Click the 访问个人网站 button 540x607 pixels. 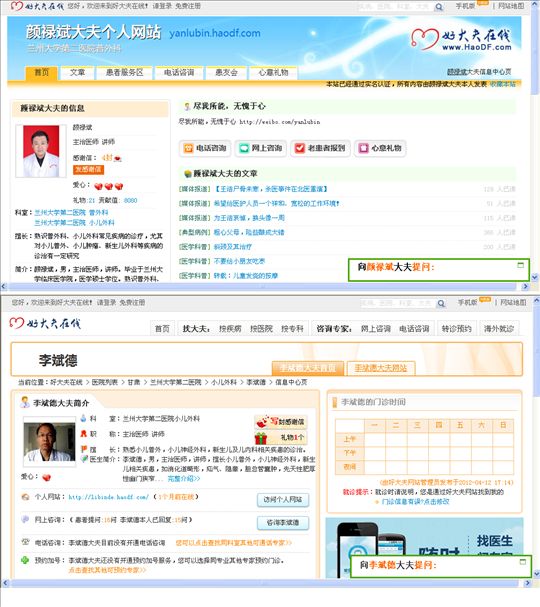(x=283, y=500)
